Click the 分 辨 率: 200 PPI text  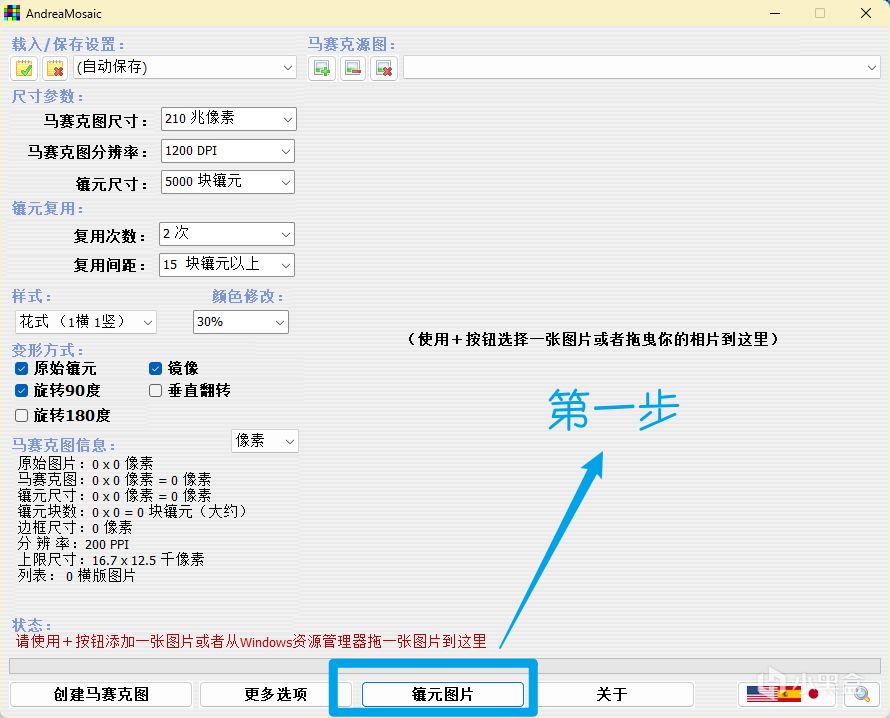click(73, 544)
